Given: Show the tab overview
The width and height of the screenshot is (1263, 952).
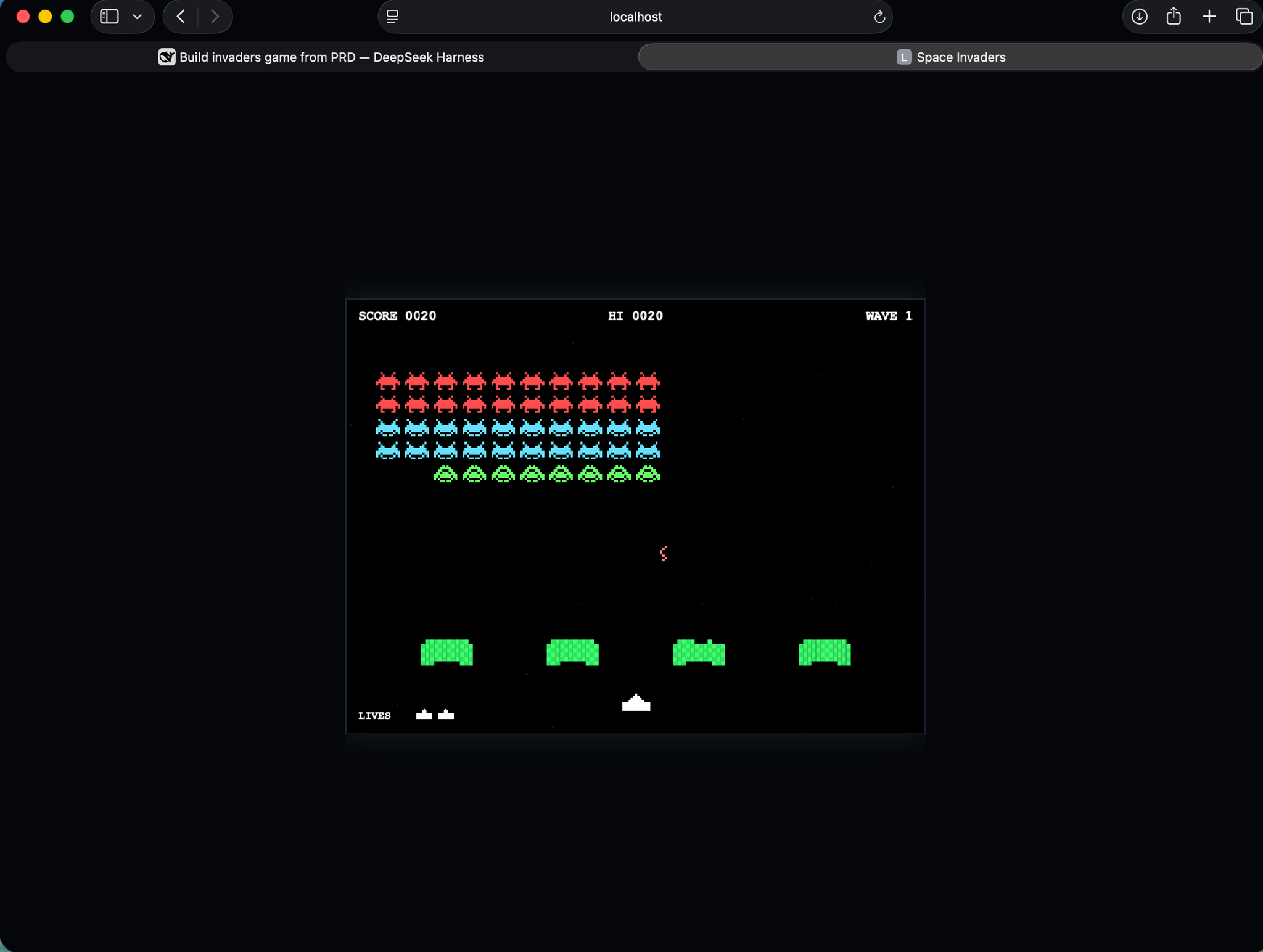Looking at the screenshot, I should coord(1244,17).
